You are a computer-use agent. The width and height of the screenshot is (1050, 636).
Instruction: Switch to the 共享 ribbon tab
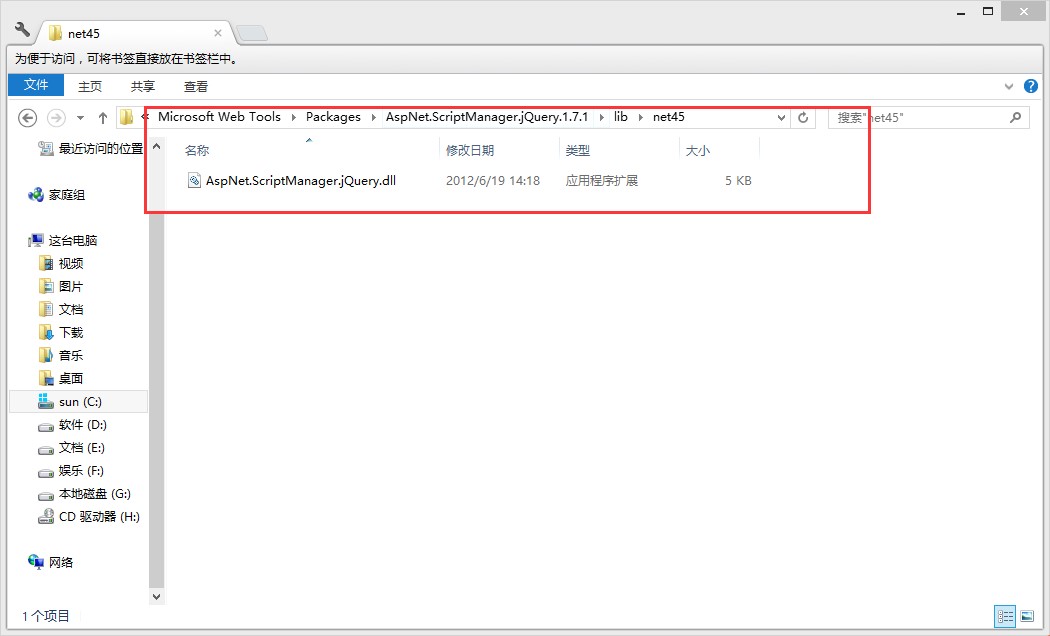pos(143,86)
